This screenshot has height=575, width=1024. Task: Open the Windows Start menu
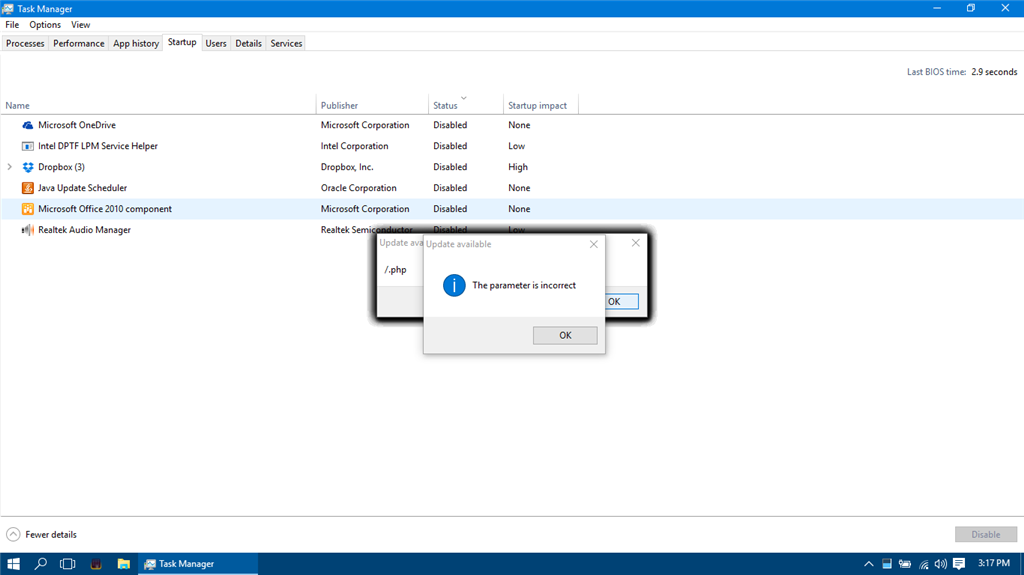click(x=13, y=563)
